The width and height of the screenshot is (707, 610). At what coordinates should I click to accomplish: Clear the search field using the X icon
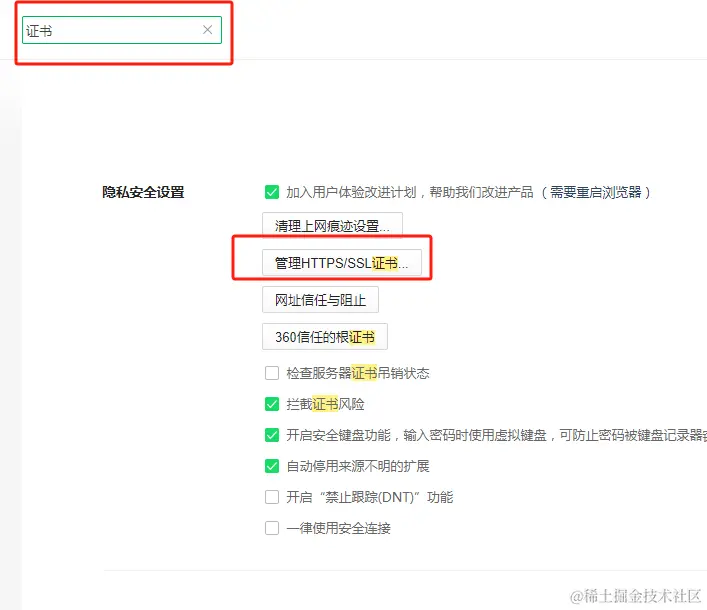tap(207, 30)
